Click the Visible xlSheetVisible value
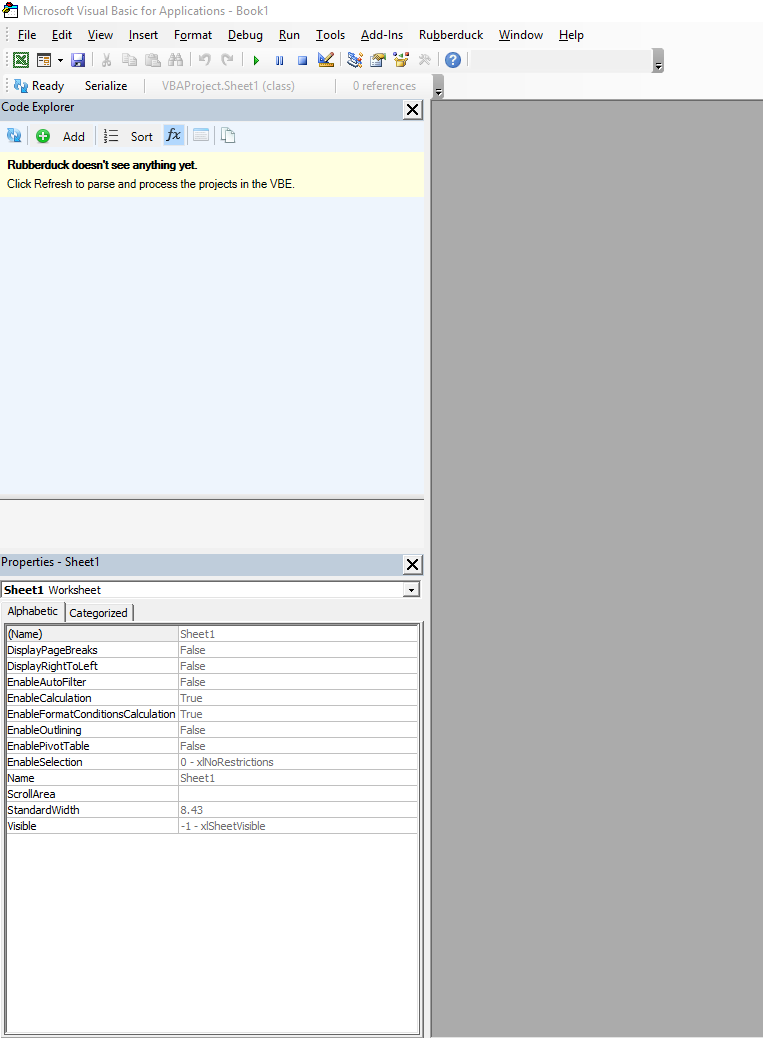The width and height of the screenshot is (763, 1038). pos(298,826)
